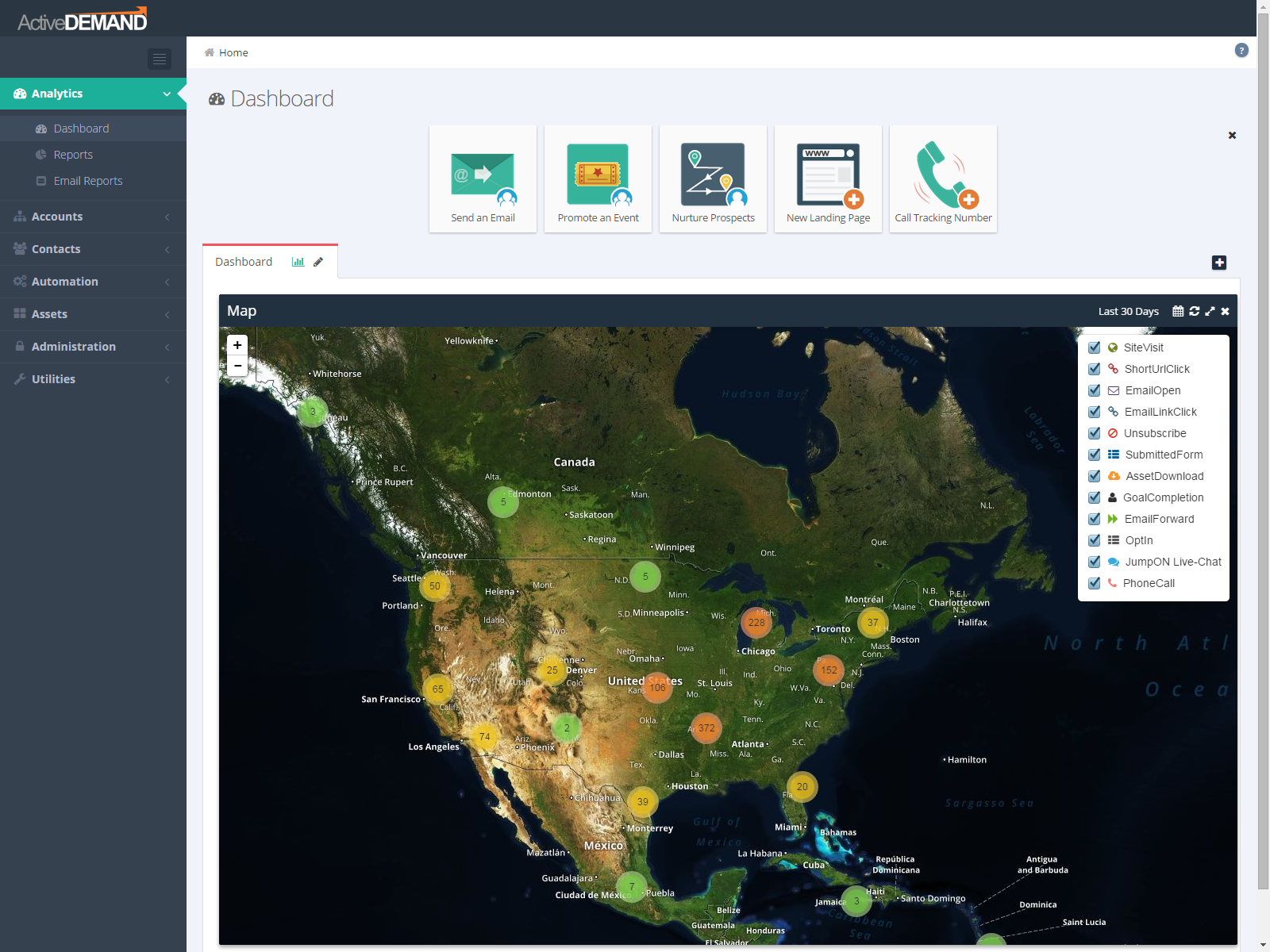Disable the JumpON Live-Chat checkbox
The image size is (1270, 952).
pos(1094,562)
